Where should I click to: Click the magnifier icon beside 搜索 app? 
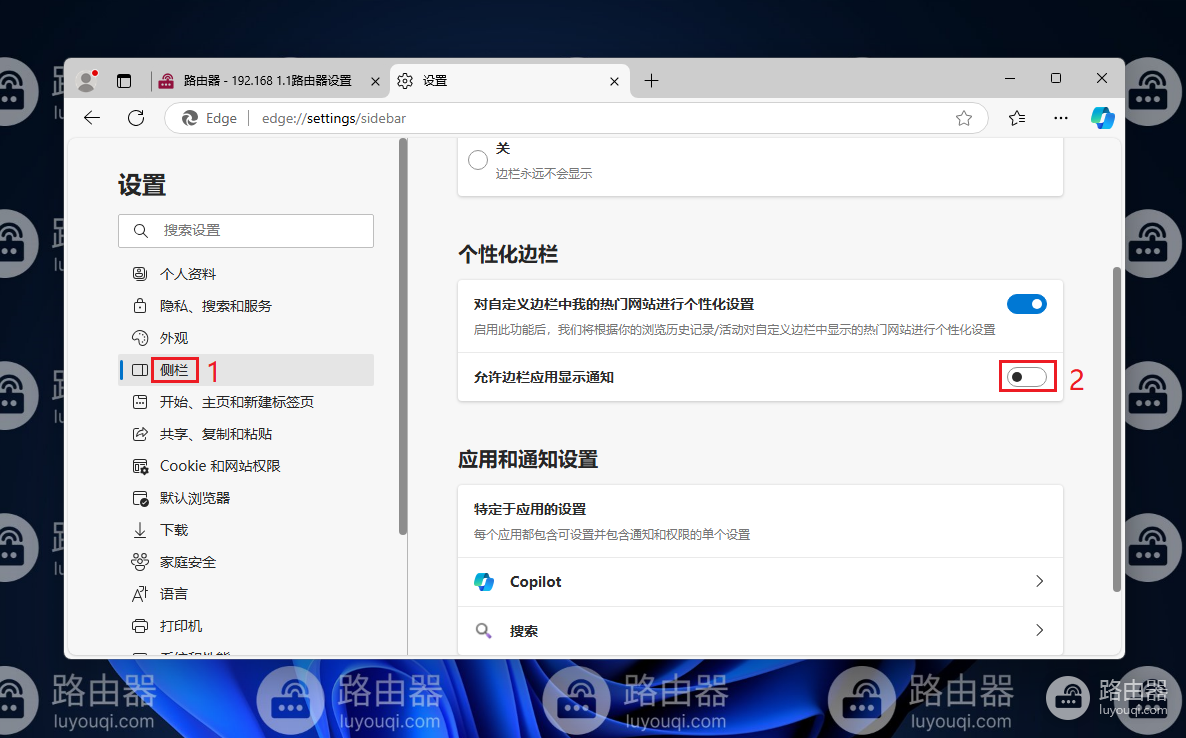(x=483, y=631)
